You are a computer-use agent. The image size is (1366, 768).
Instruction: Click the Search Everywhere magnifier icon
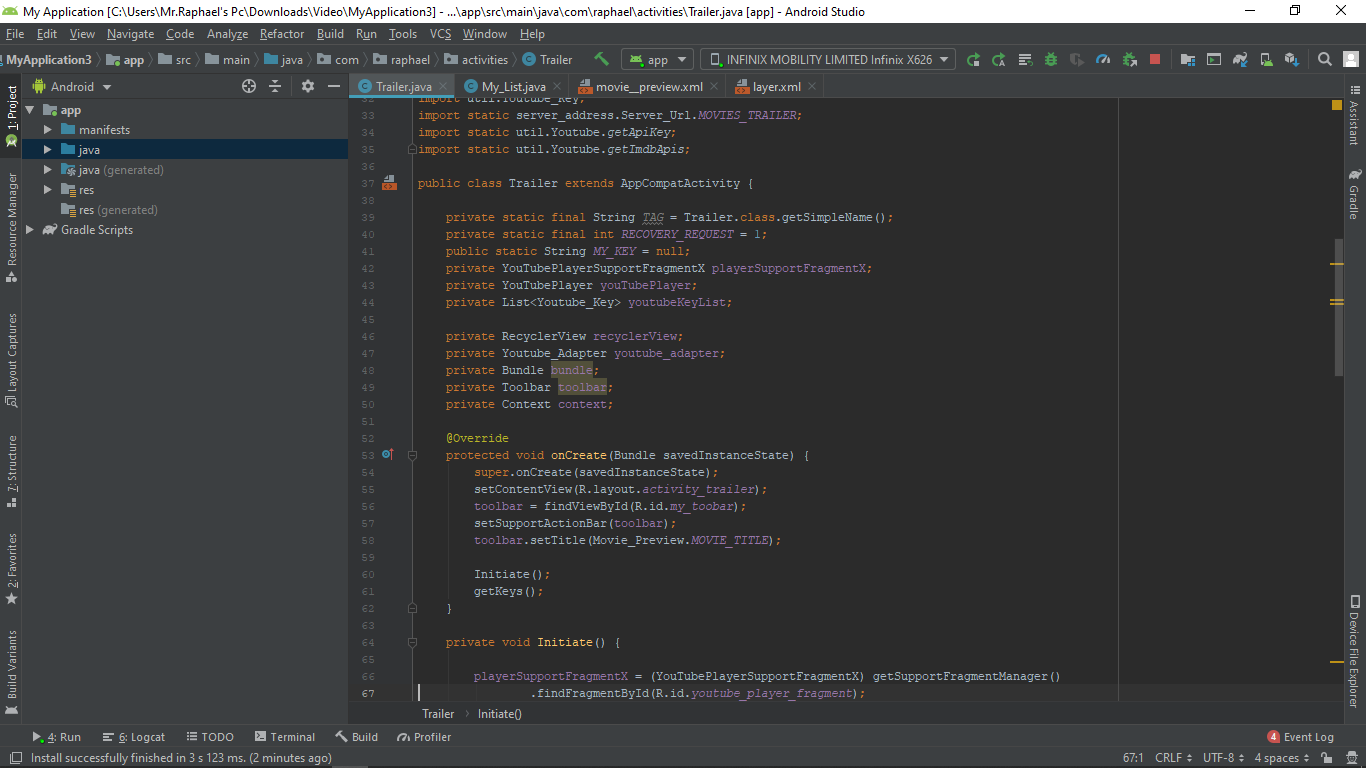(1325, 60)
